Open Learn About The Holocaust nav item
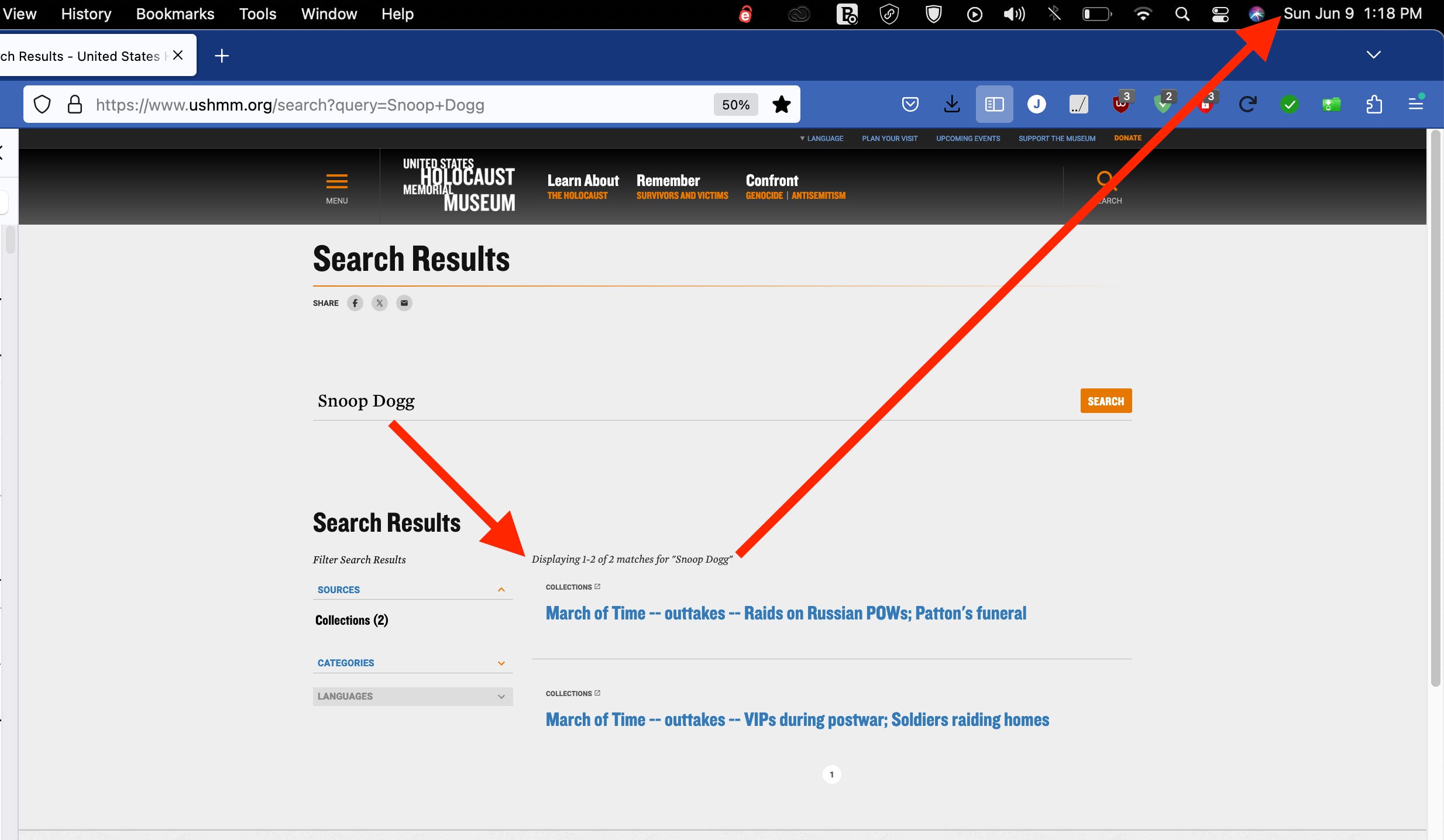Viewport: 1444px width, 840px height. pos(583,187)
